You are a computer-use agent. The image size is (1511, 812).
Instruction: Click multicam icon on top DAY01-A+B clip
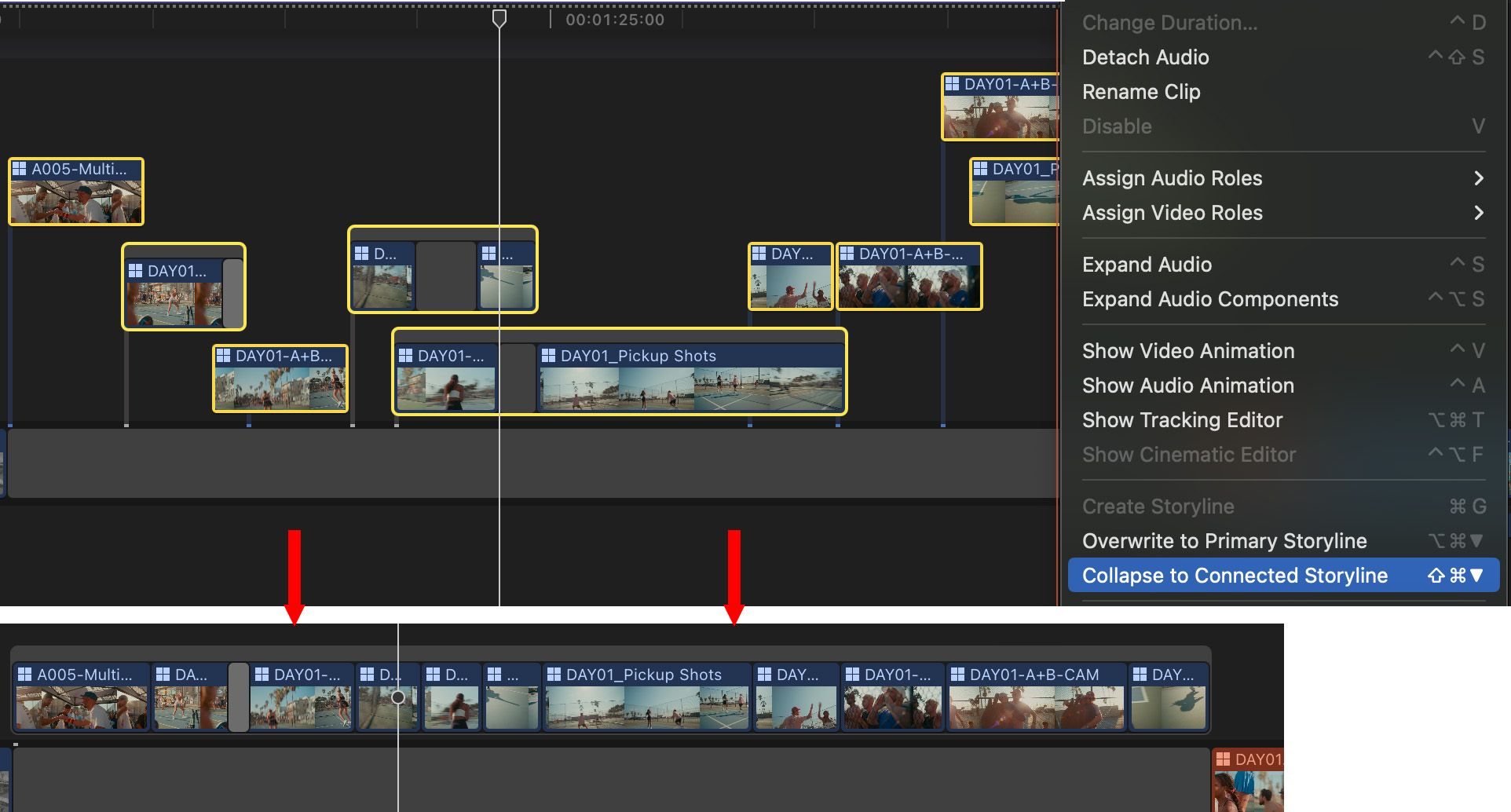952,84
